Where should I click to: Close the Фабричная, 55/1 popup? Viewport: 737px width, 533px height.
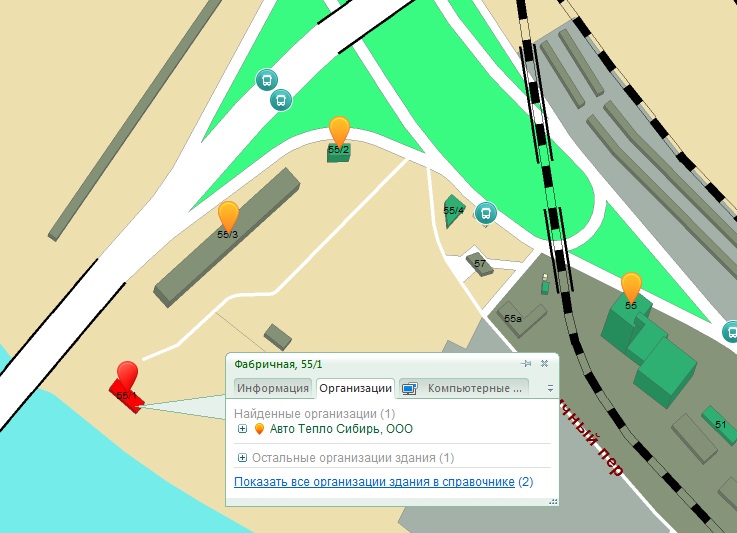[x=544, y=363]
